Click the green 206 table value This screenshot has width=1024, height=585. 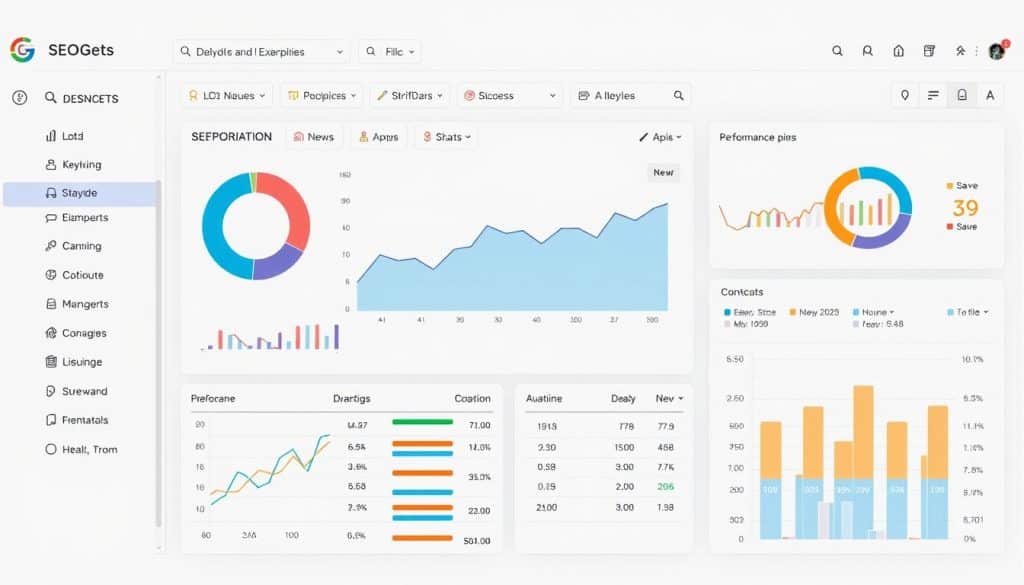pos(665,486)
